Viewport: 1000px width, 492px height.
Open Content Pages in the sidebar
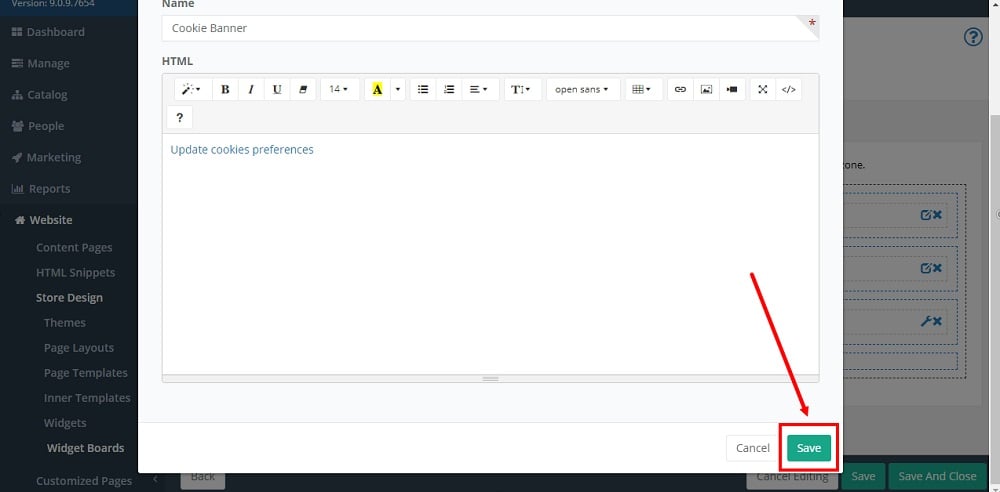click(x=74, y=248)
